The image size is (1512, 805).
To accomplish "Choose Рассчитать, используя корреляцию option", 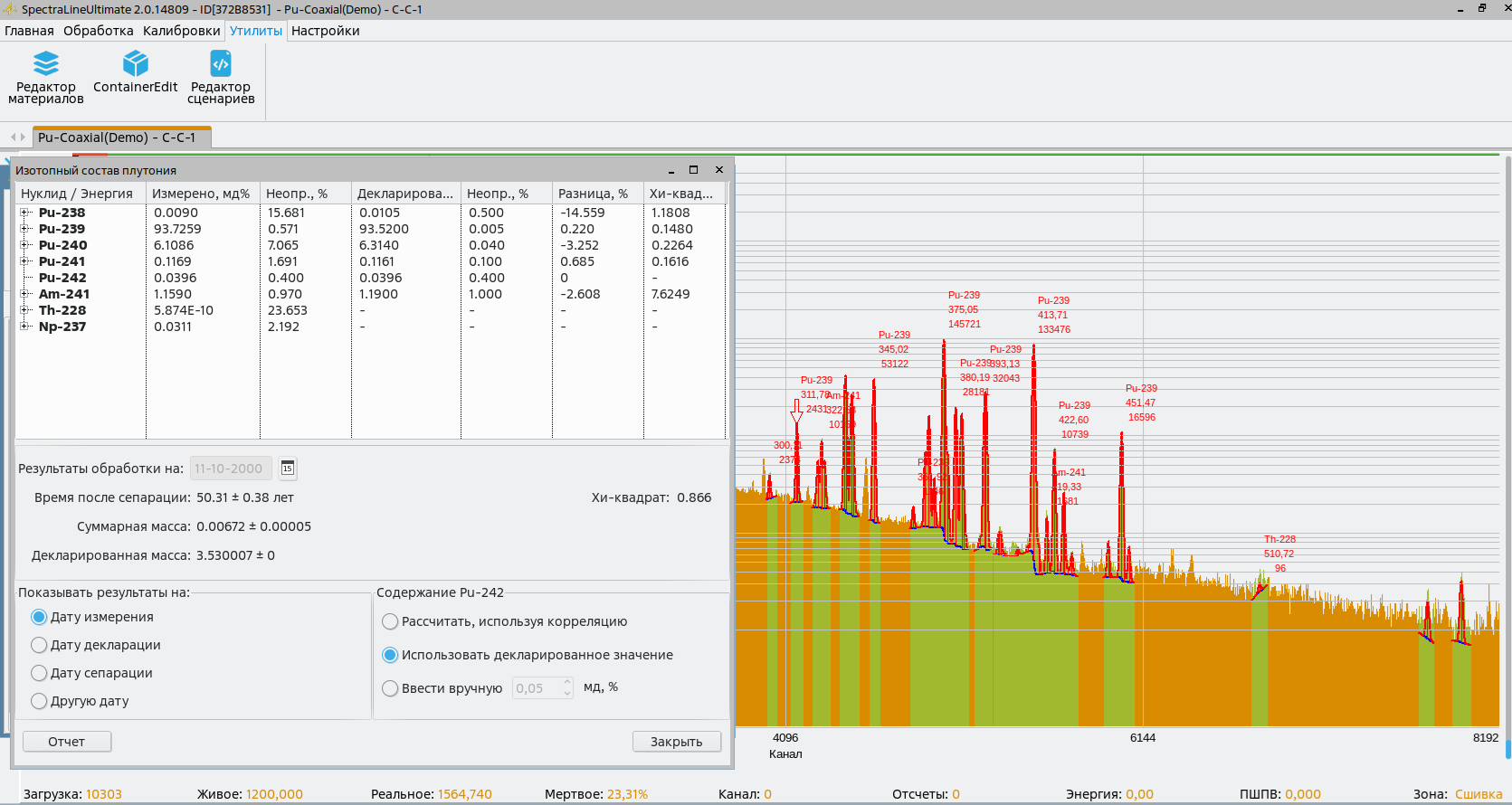I will (390, 621).
